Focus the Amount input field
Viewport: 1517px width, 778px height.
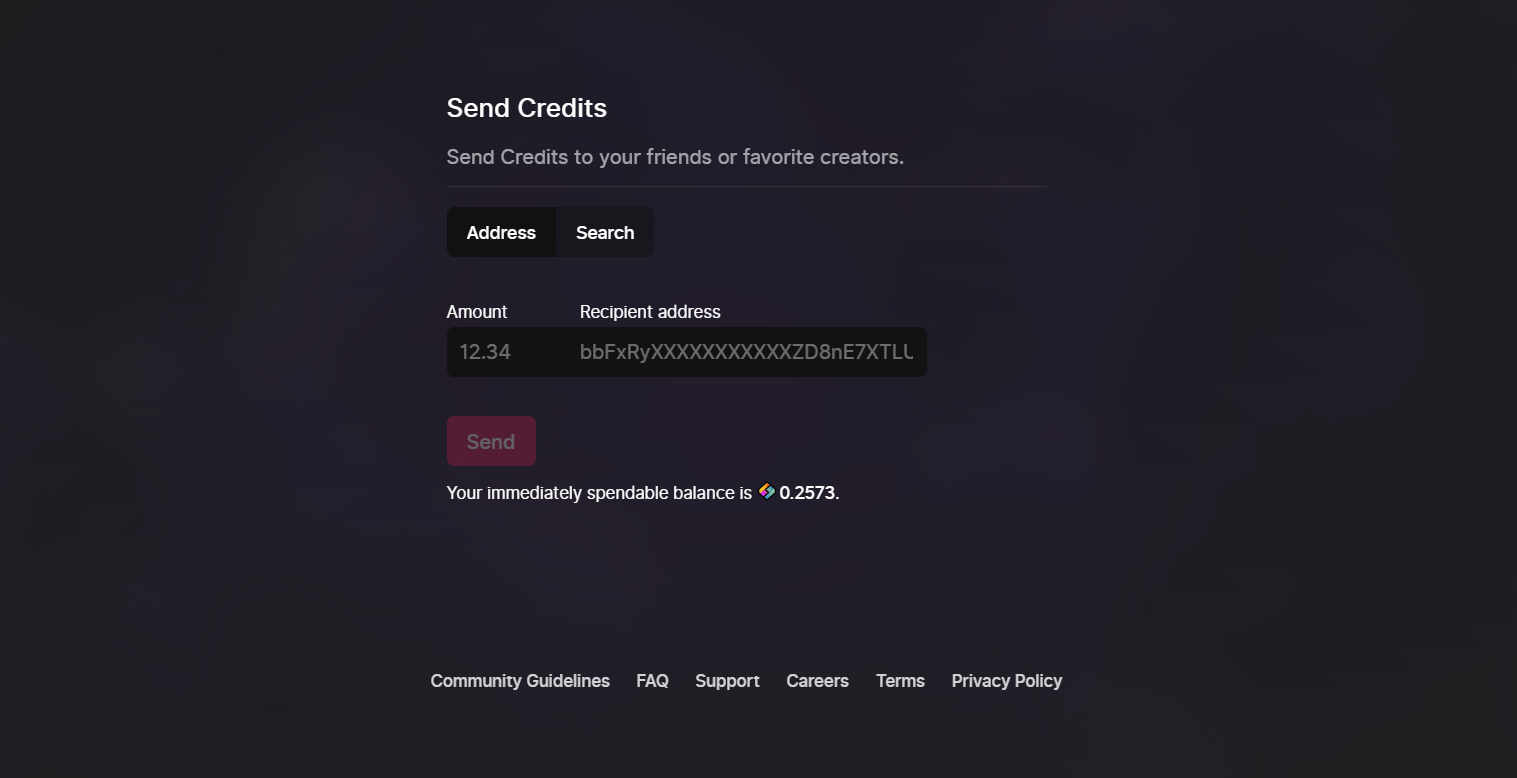tap(507, 352)
